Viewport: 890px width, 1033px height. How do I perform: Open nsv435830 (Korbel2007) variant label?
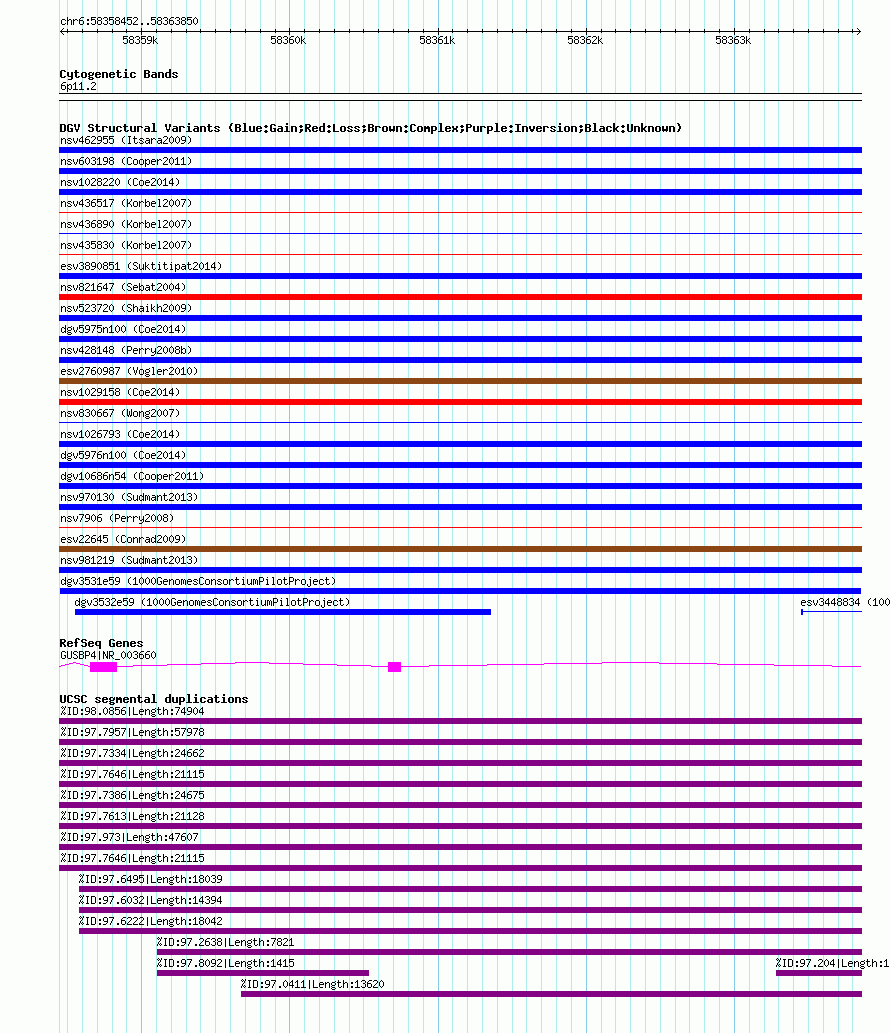[126, 246]
